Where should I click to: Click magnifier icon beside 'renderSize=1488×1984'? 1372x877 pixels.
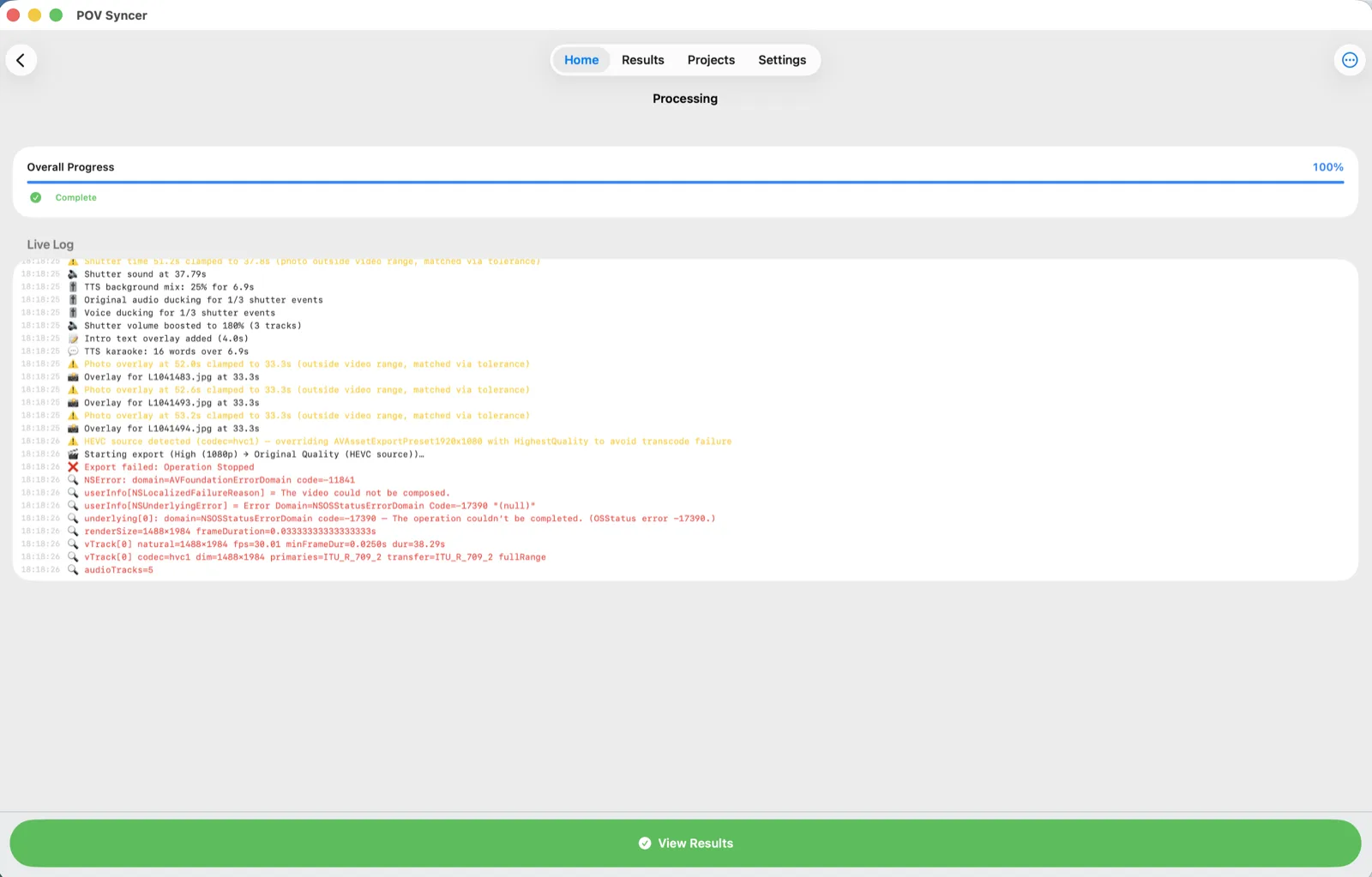pyautogui.click(x=73, y=532)
